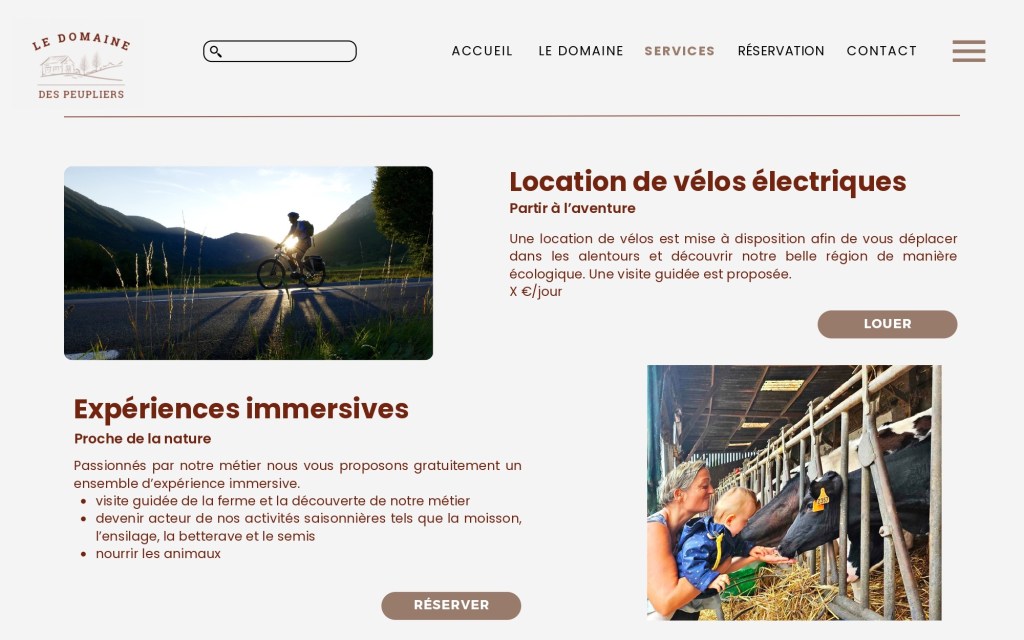Click the Location de vélos électriques heading
This screenshot has height=640, width=1024.
pyautogui.click(x=708, y=182)
